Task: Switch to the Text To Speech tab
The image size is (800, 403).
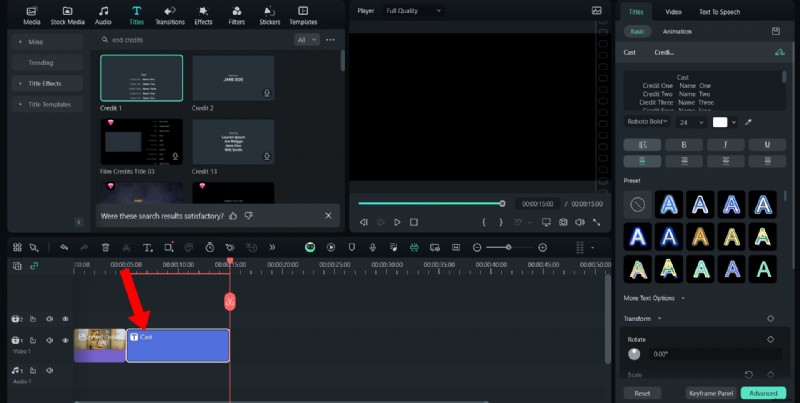Action: [x=718, y=11]
